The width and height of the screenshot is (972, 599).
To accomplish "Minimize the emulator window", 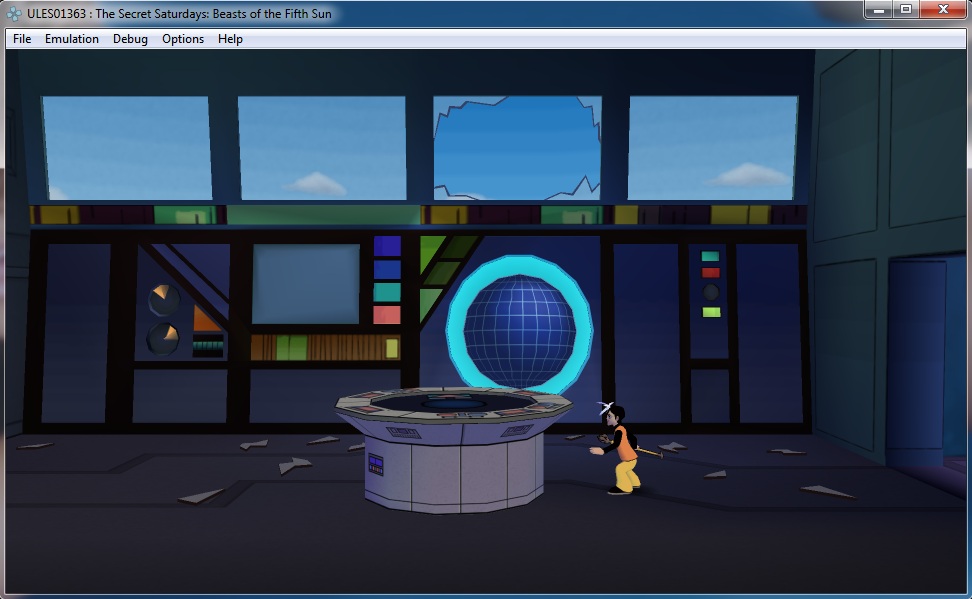I will tap(878, 9).
